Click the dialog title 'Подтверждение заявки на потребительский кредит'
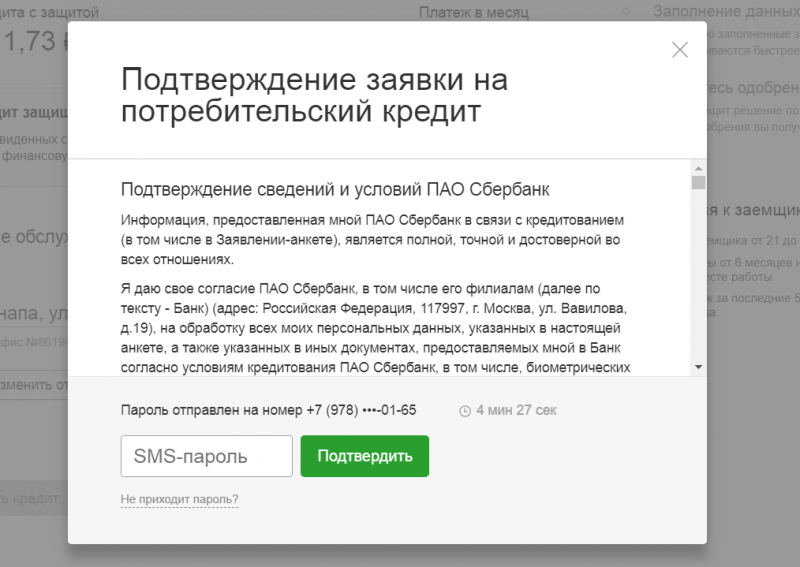 [x=314, y=95]
